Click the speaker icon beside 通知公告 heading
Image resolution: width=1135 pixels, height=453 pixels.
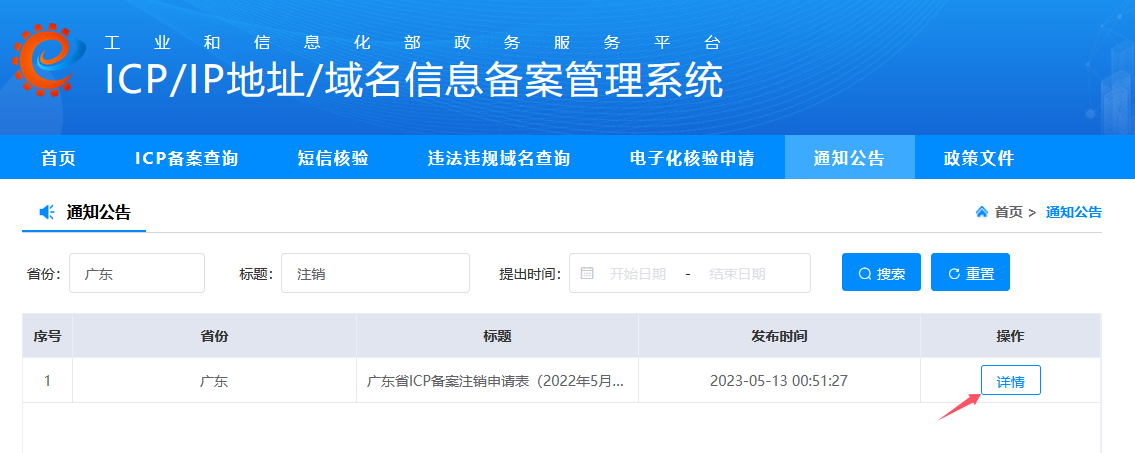point(47,212)
